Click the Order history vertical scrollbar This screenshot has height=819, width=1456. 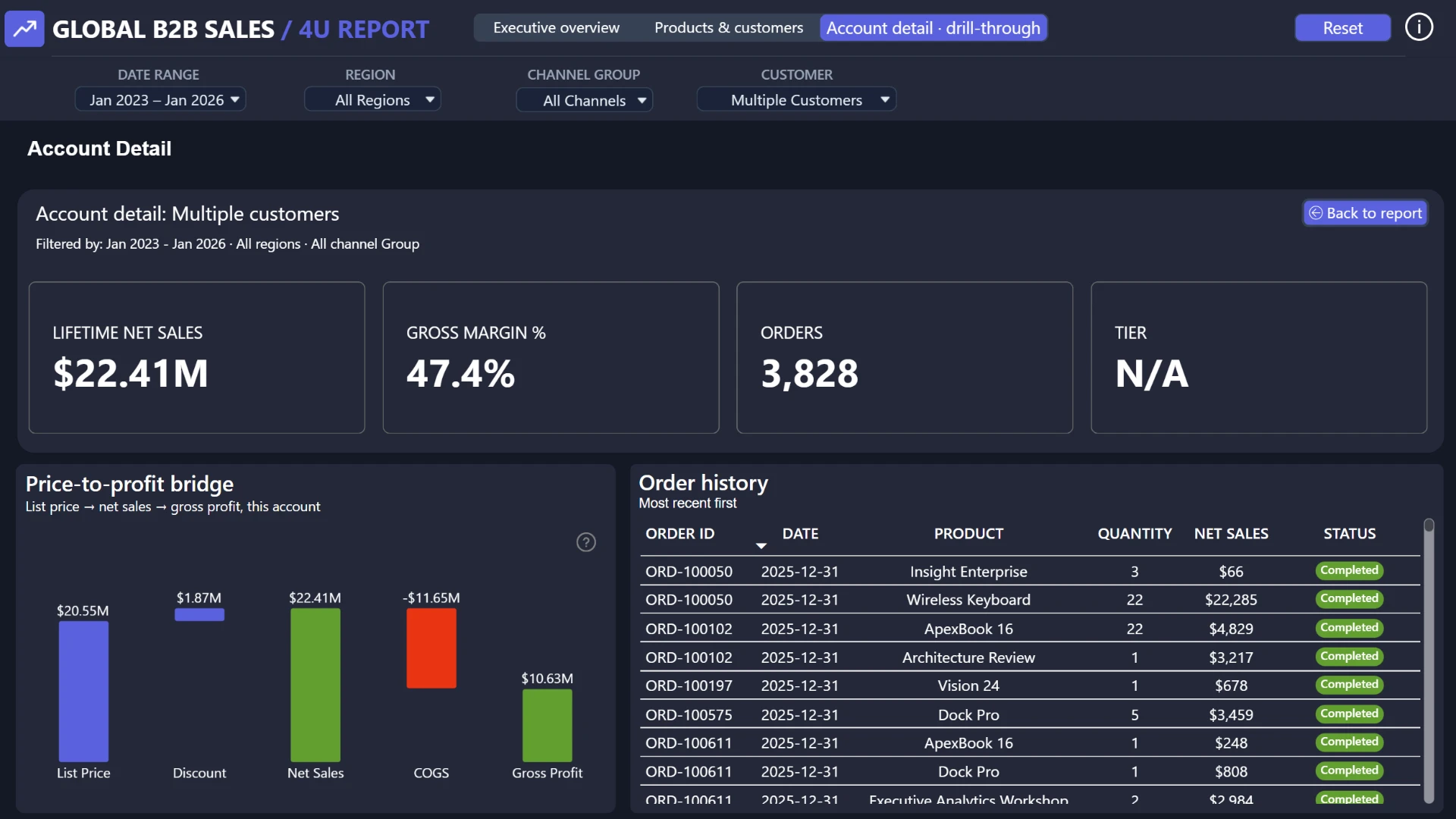pyautogui.click(x=1429, y=660)
